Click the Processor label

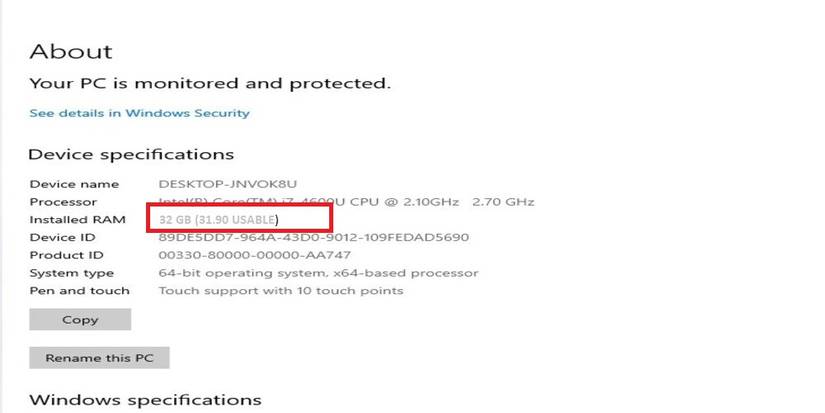click(x=62, y=202)
